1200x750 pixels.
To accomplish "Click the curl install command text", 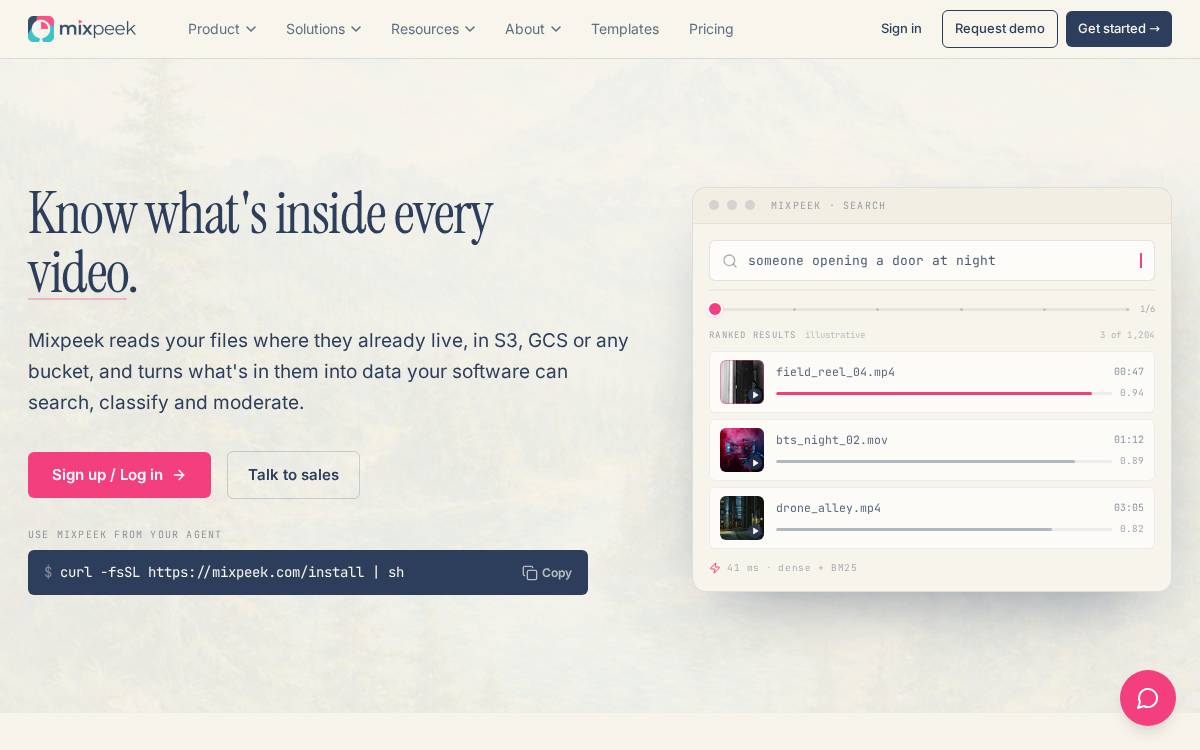I will (x=232, y=573).
